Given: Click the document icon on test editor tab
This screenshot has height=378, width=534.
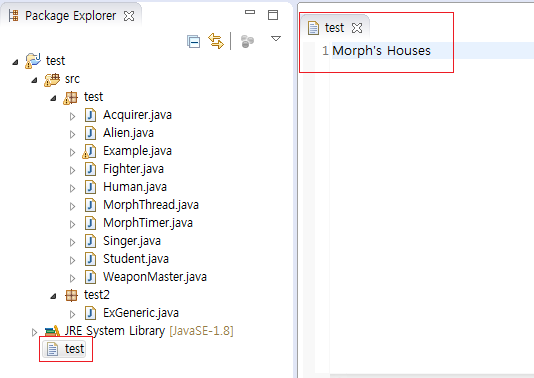Looking at the screenshot, I should 313,28.
